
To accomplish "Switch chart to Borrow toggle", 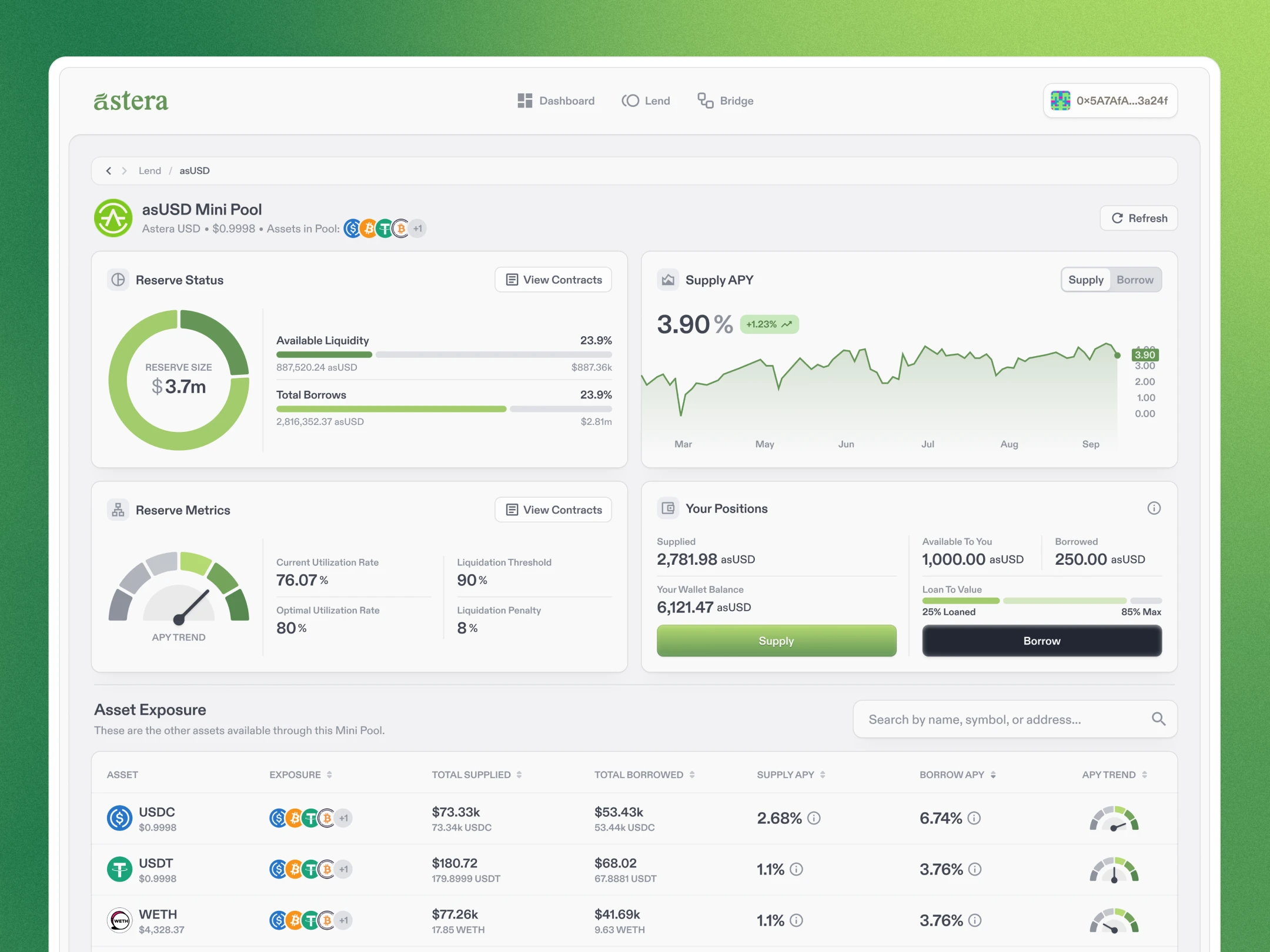I will point(1135,280).
